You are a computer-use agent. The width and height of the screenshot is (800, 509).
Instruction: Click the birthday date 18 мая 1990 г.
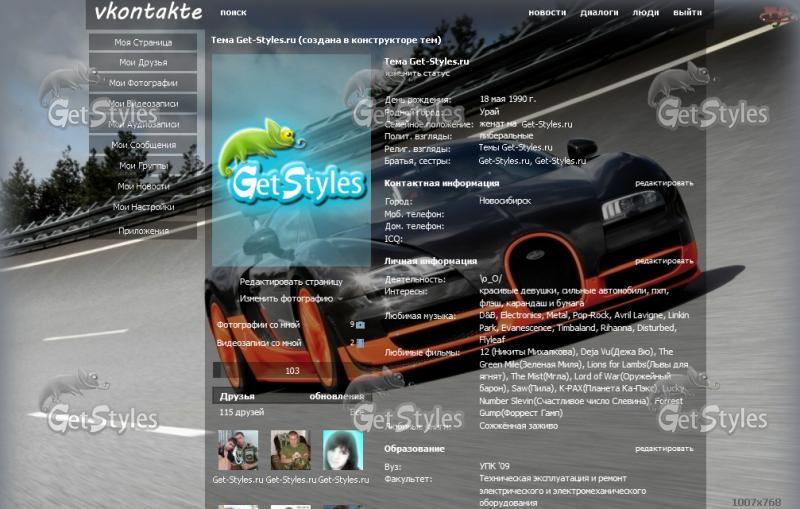(x=508, y=99)
